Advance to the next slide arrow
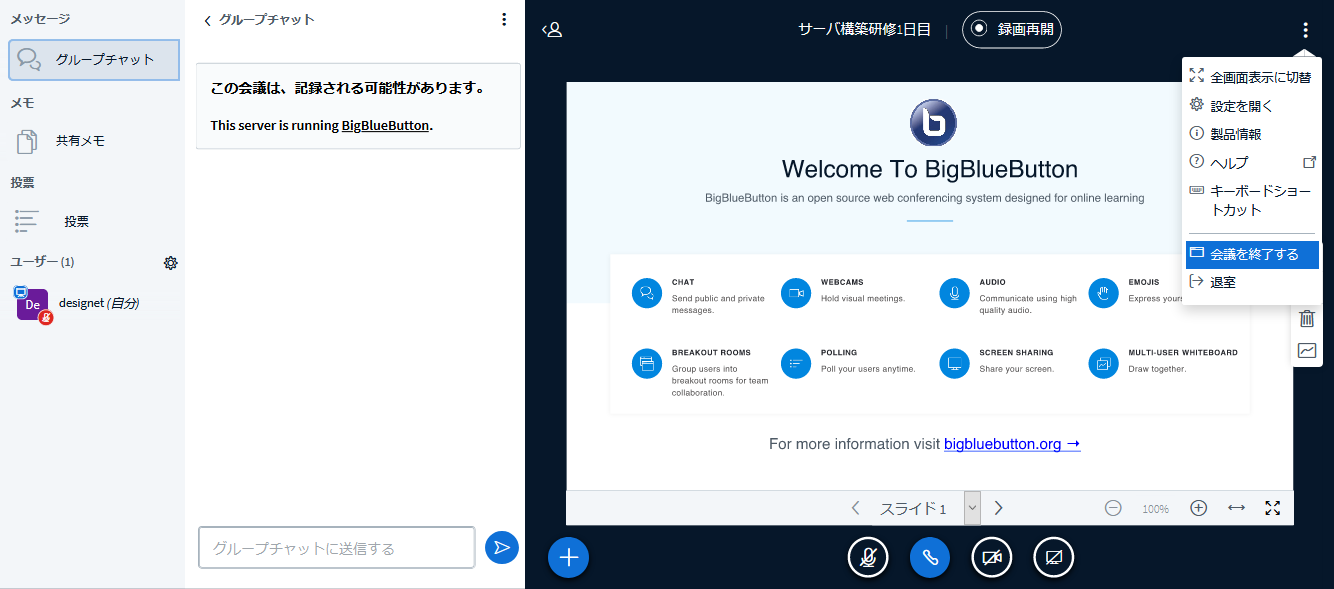This screenshot has width=1334, height=589. tap(998, 508)
